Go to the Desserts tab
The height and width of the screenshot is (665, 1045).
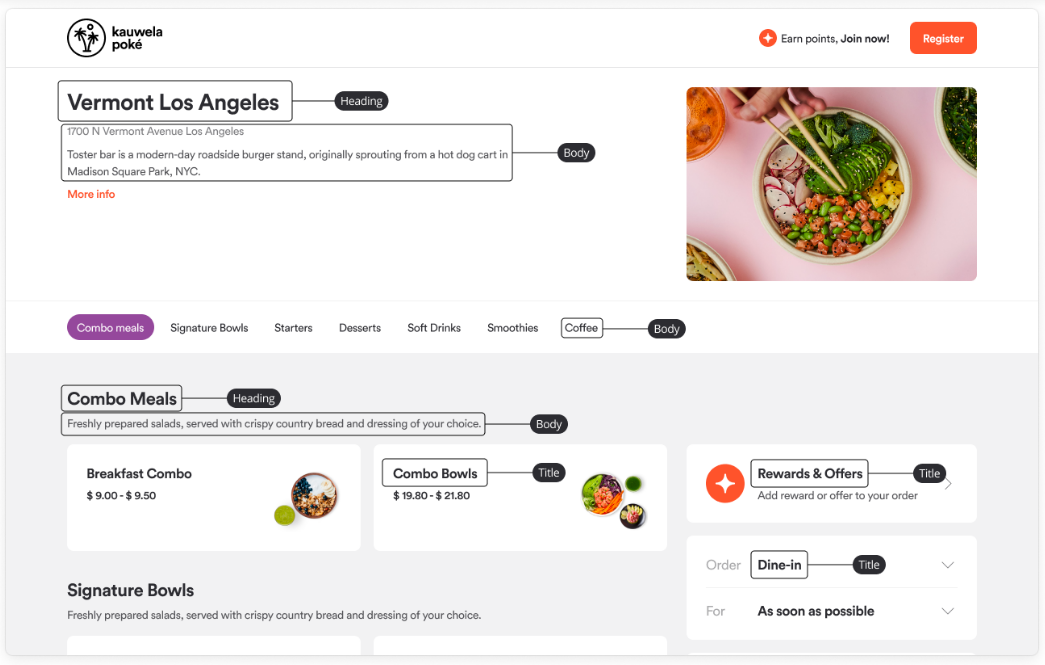360,328
